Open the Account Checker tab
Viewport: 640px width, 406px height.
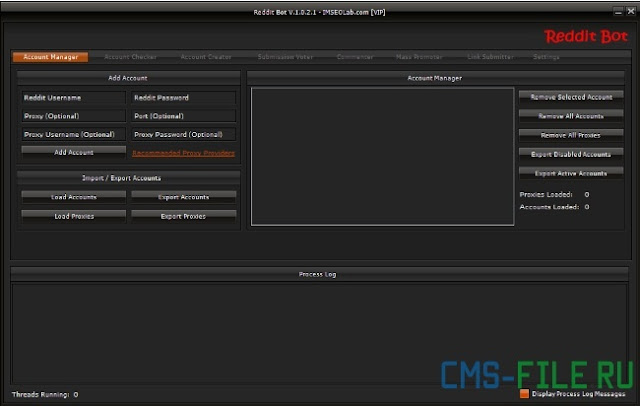coord(130,57)
